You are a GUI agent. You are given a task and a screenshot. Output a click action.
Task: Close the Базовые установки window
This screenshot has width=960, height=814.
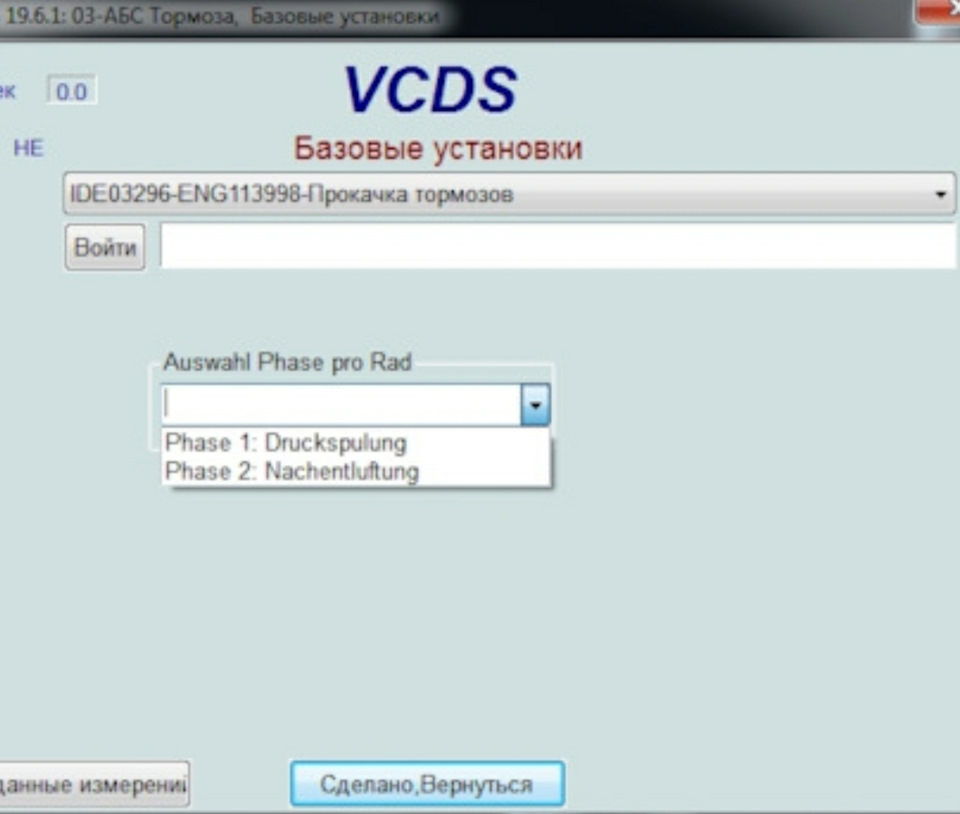click(939, 10)
